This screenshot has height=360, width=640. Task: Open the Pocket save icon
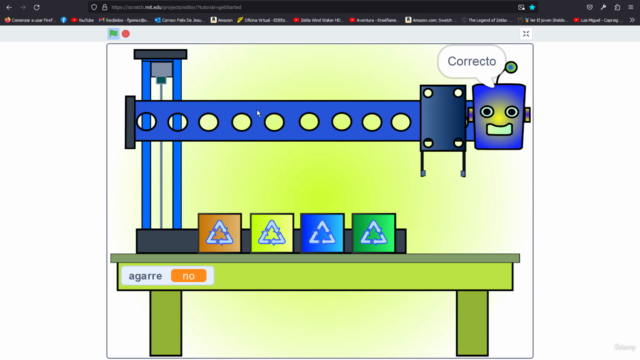[590, 7]
